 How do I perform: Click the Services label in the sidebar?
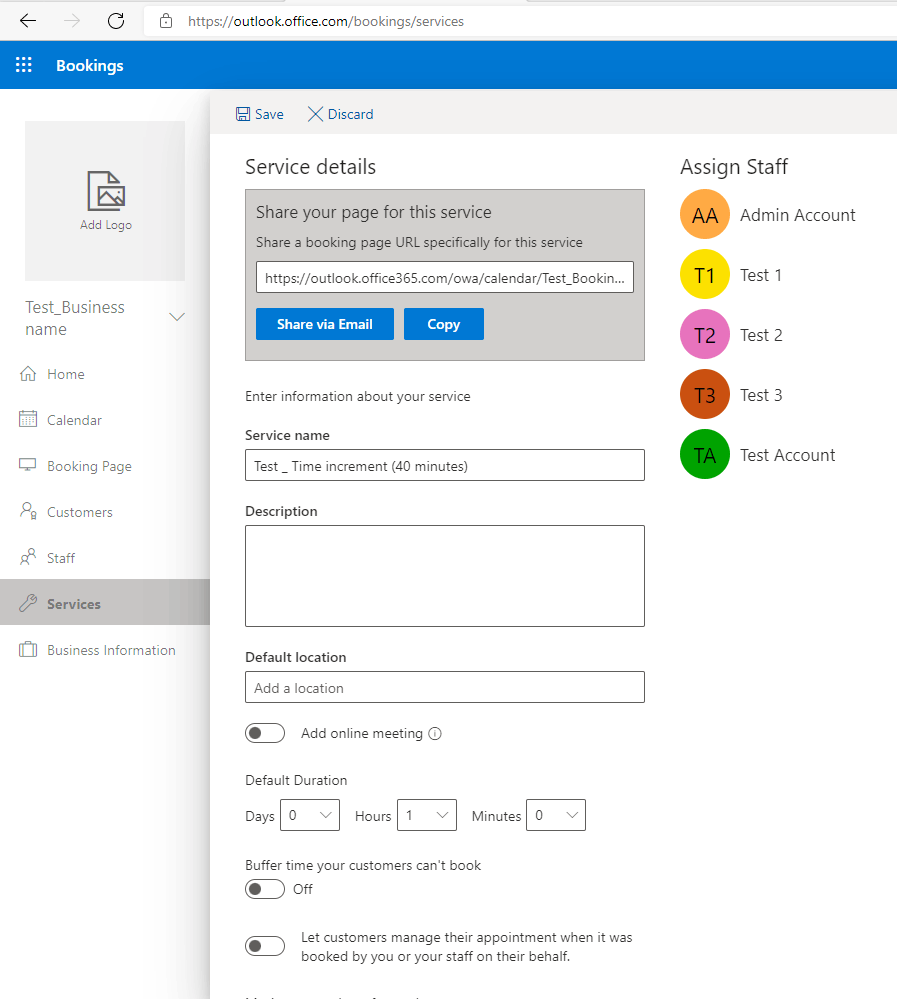[x=74, y=604]
